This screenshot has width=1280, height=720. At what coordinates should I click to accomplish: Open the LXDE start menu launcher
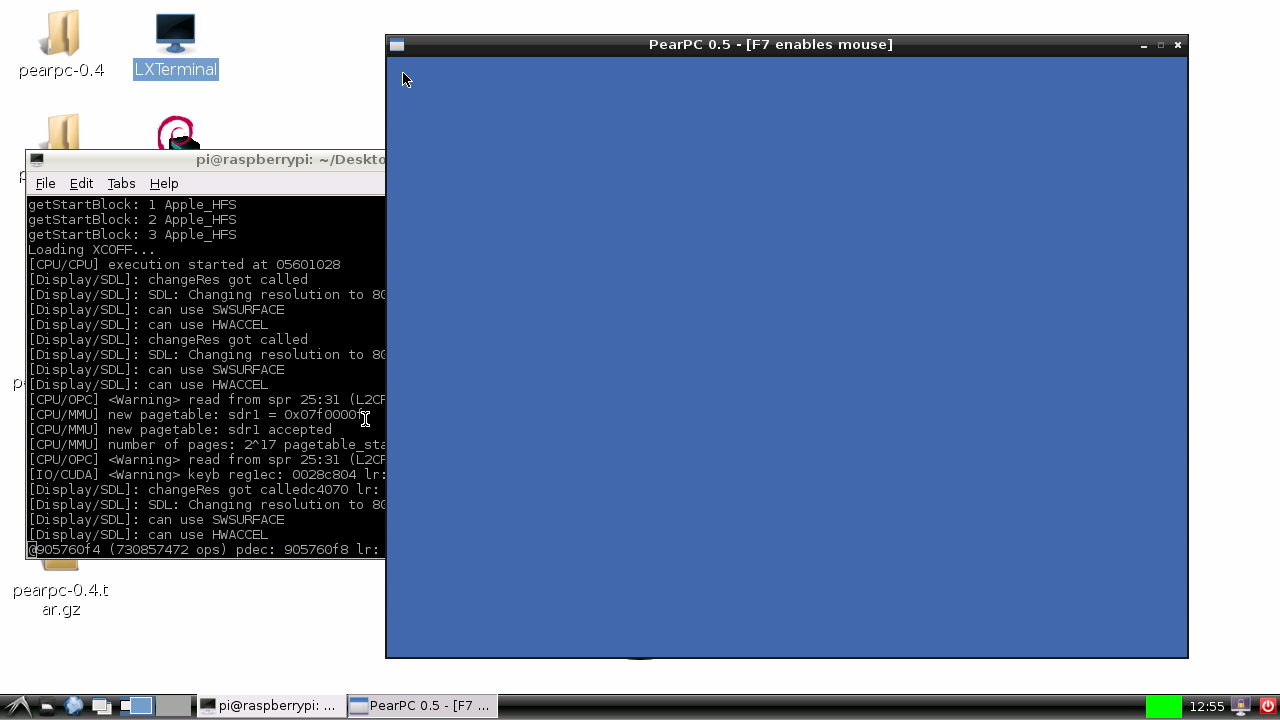pos(16,707)
